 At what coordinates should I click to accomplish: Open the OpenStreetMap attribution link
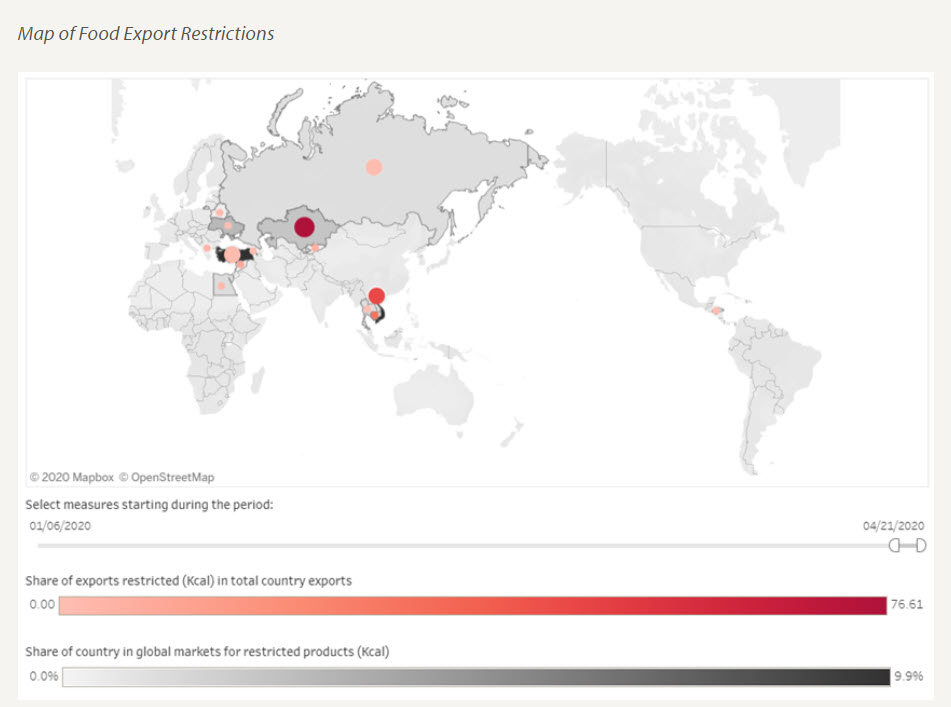coord(167,477)
